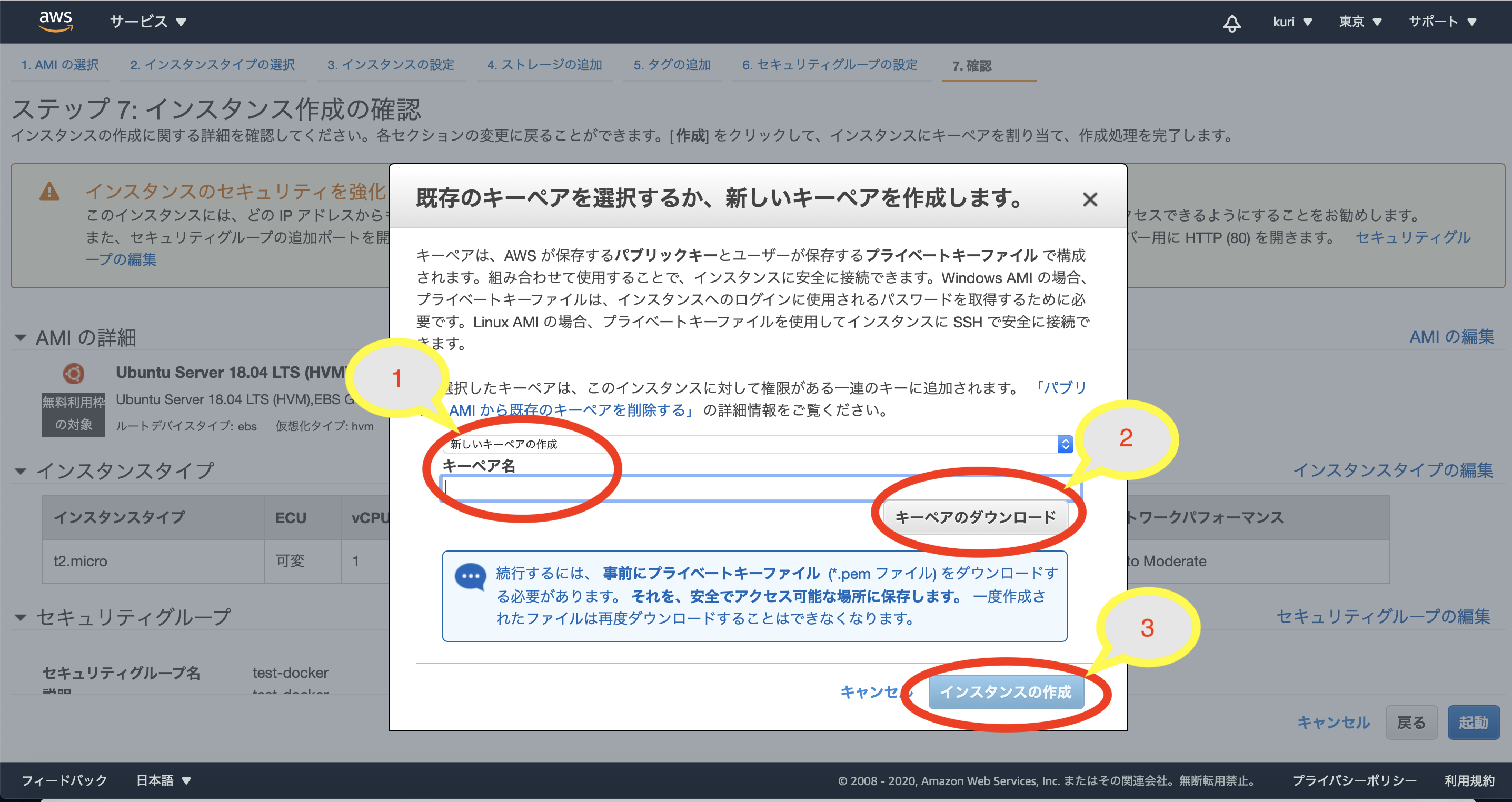The height and width of the screenshot is (802, 1512).
Task: Open the サービス dropdown menu
Action: click(x=148, y=22)
